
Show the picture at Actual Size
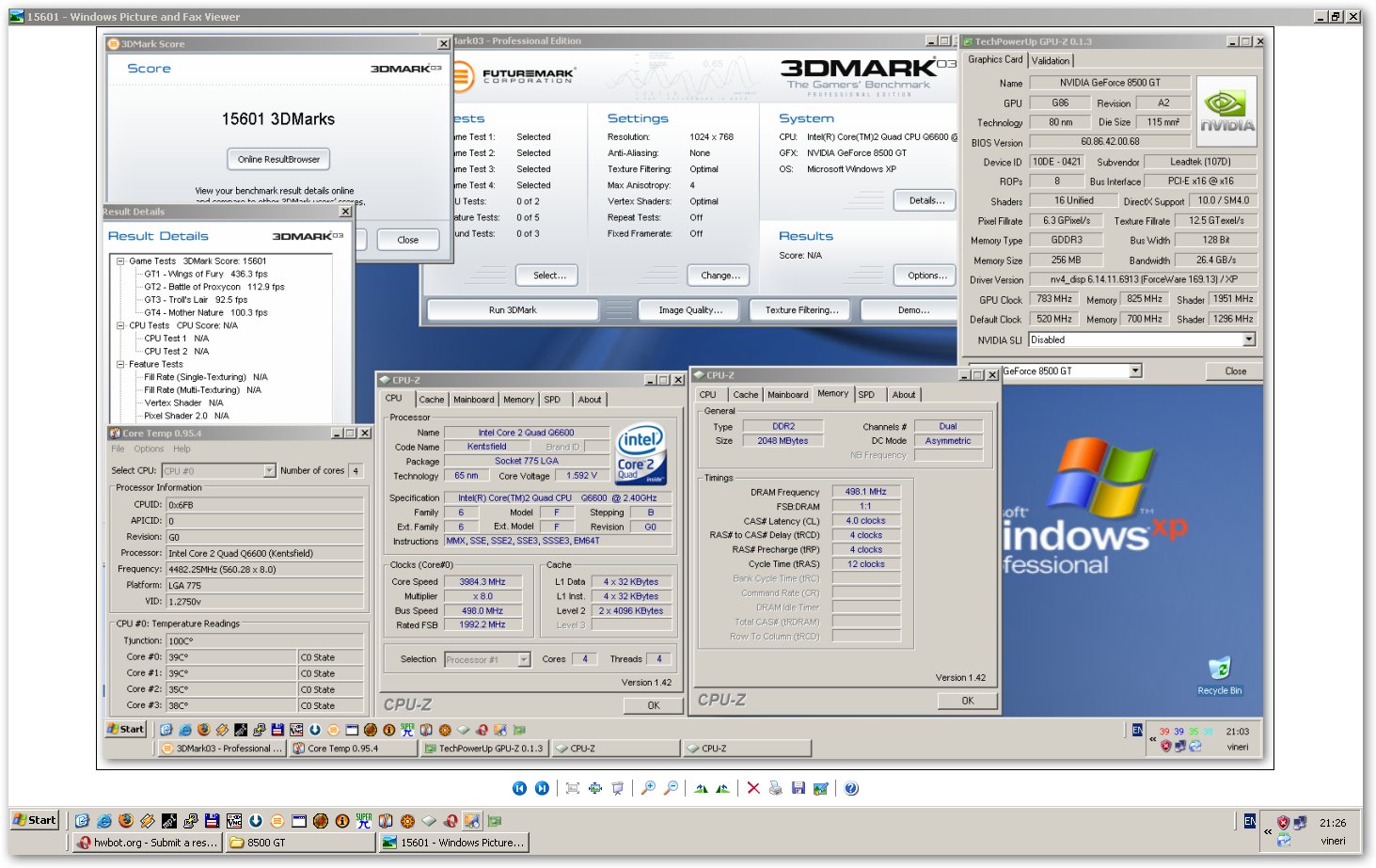click(595, 788)
